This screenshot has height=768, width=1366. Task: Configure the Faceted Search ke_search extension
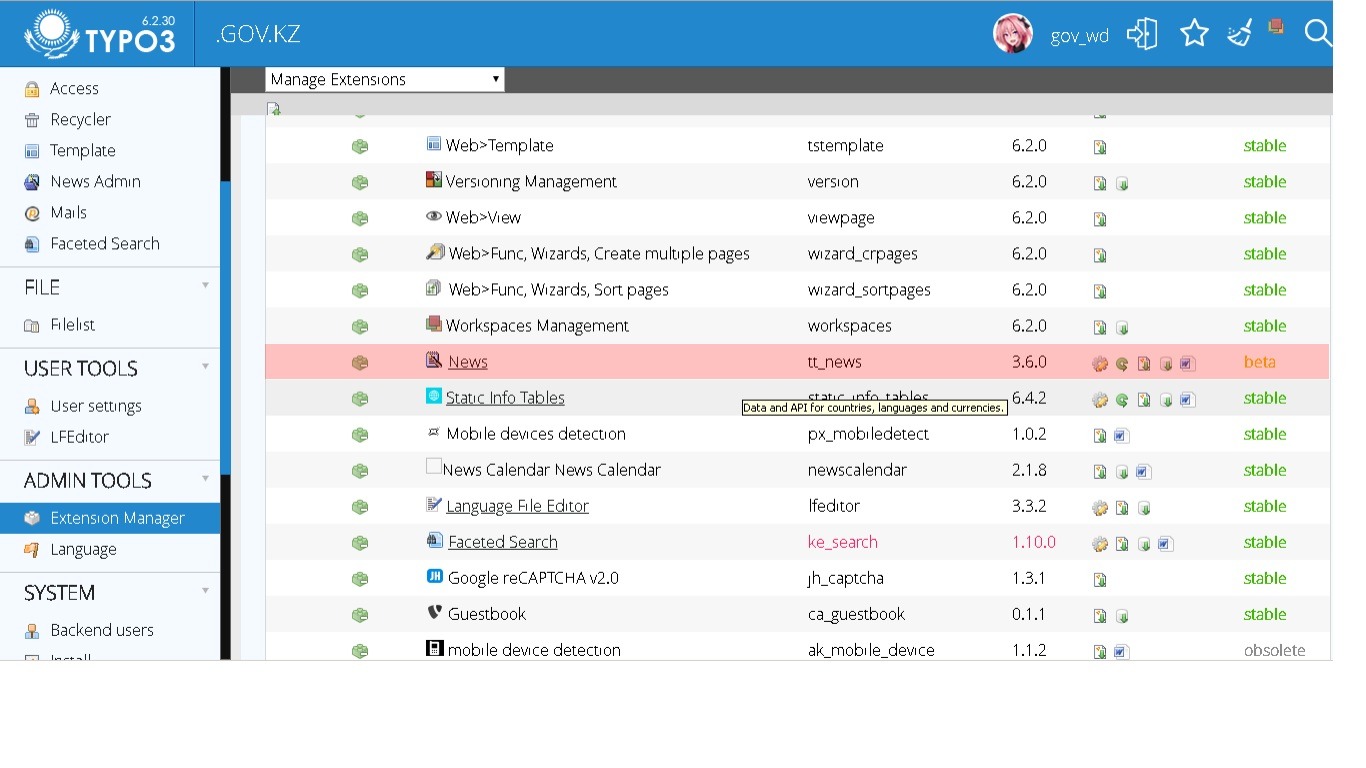[x=1100, y=543]
